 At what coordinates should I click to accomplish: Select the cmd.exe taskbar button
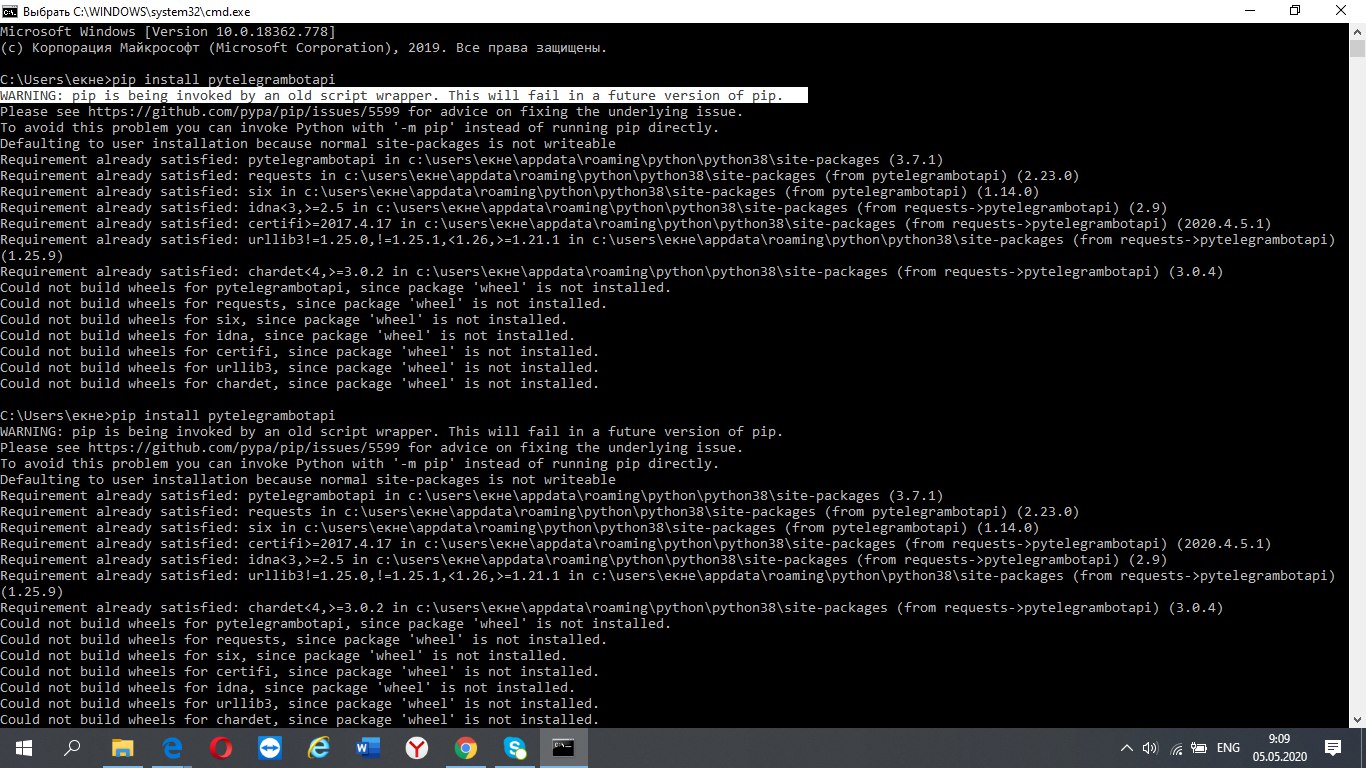[564, 747]
